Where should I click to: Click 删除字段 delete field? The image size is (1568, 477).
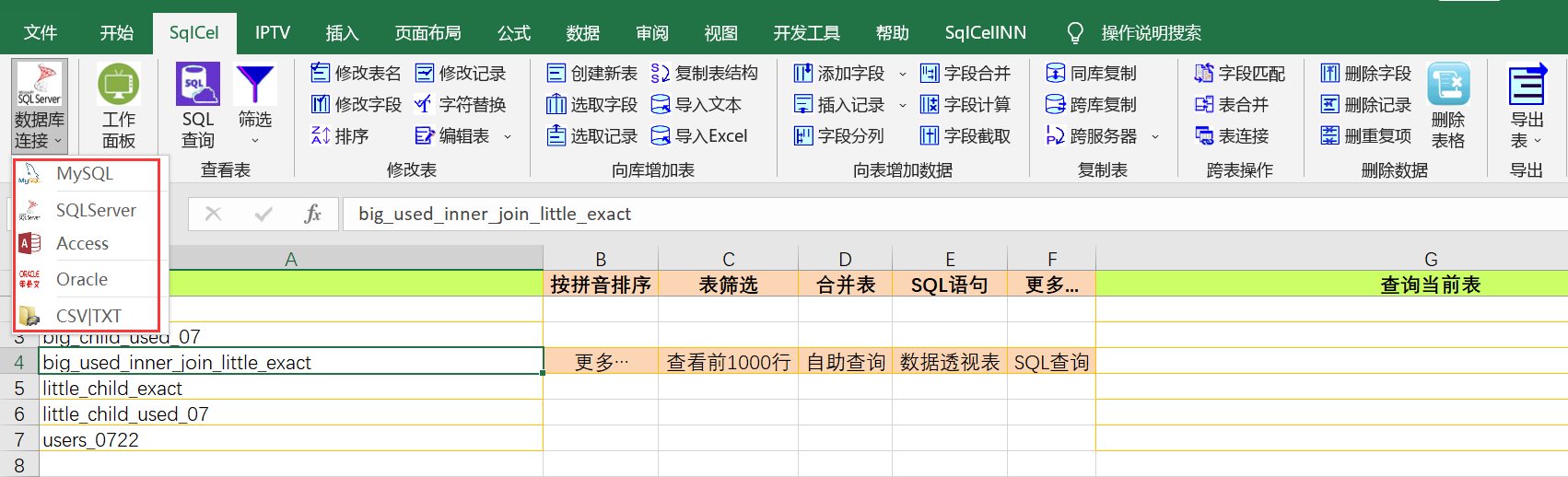[x=1366, y=73]
